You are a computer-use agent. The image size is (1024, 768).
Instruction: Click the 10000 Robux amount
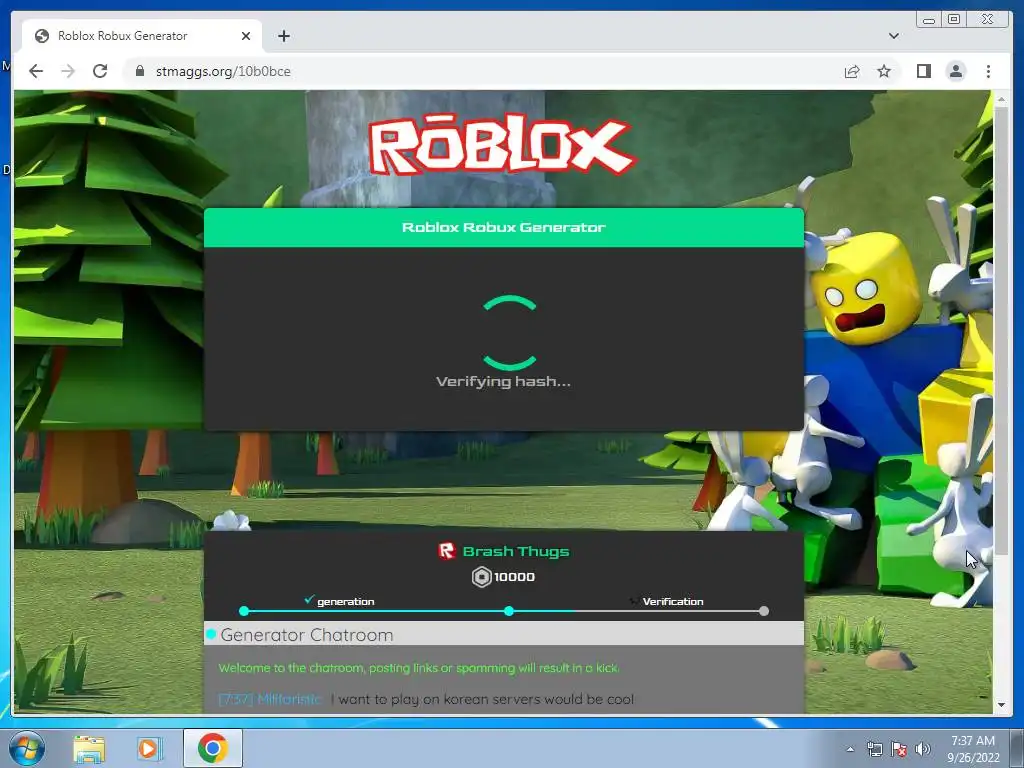click(x=515, y=577)
